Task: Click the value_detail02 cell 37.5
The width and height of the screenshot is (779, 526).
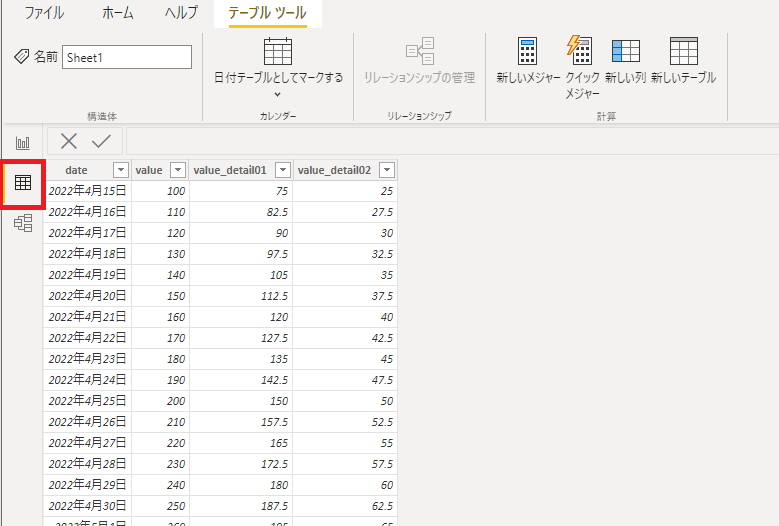Action: click(345, 296)
